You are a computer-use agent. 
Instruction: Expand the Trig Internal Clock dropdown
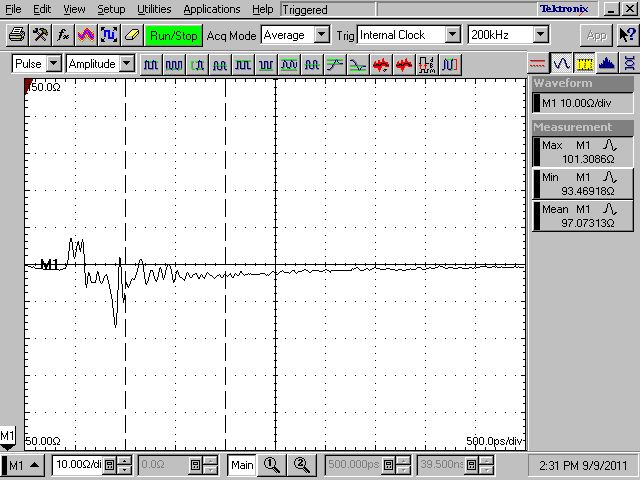tap(408, 35)
